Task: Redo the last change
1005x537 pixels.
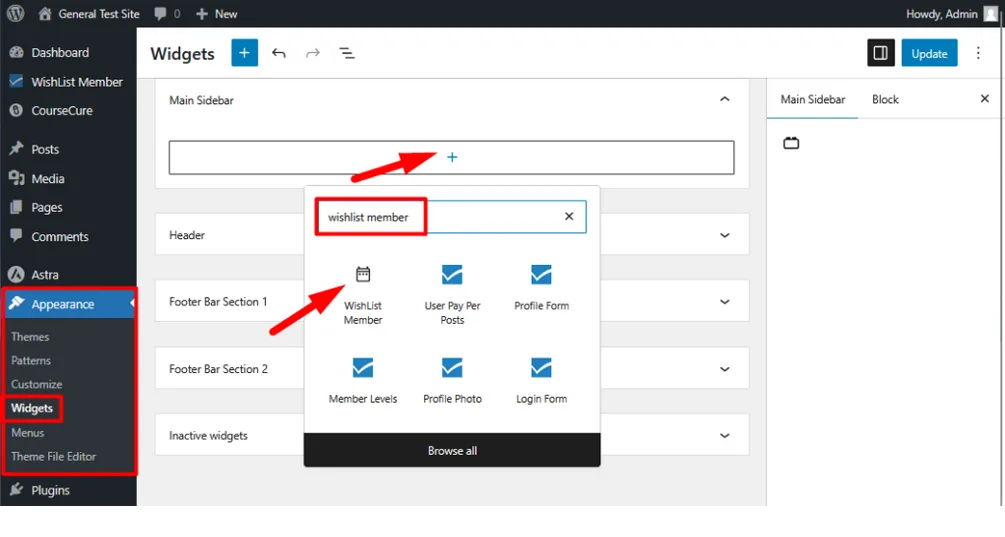Action: 313,53
